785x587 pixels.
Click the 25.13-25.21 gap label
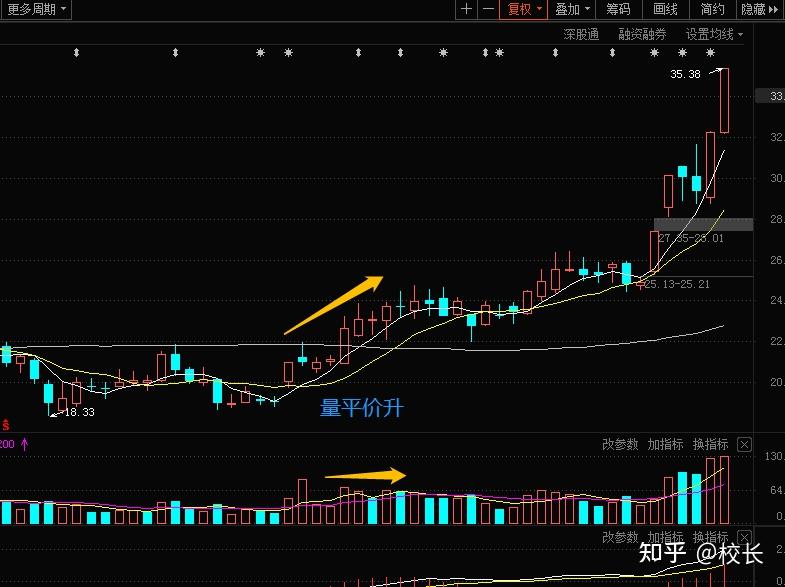[x=677, y=284]
